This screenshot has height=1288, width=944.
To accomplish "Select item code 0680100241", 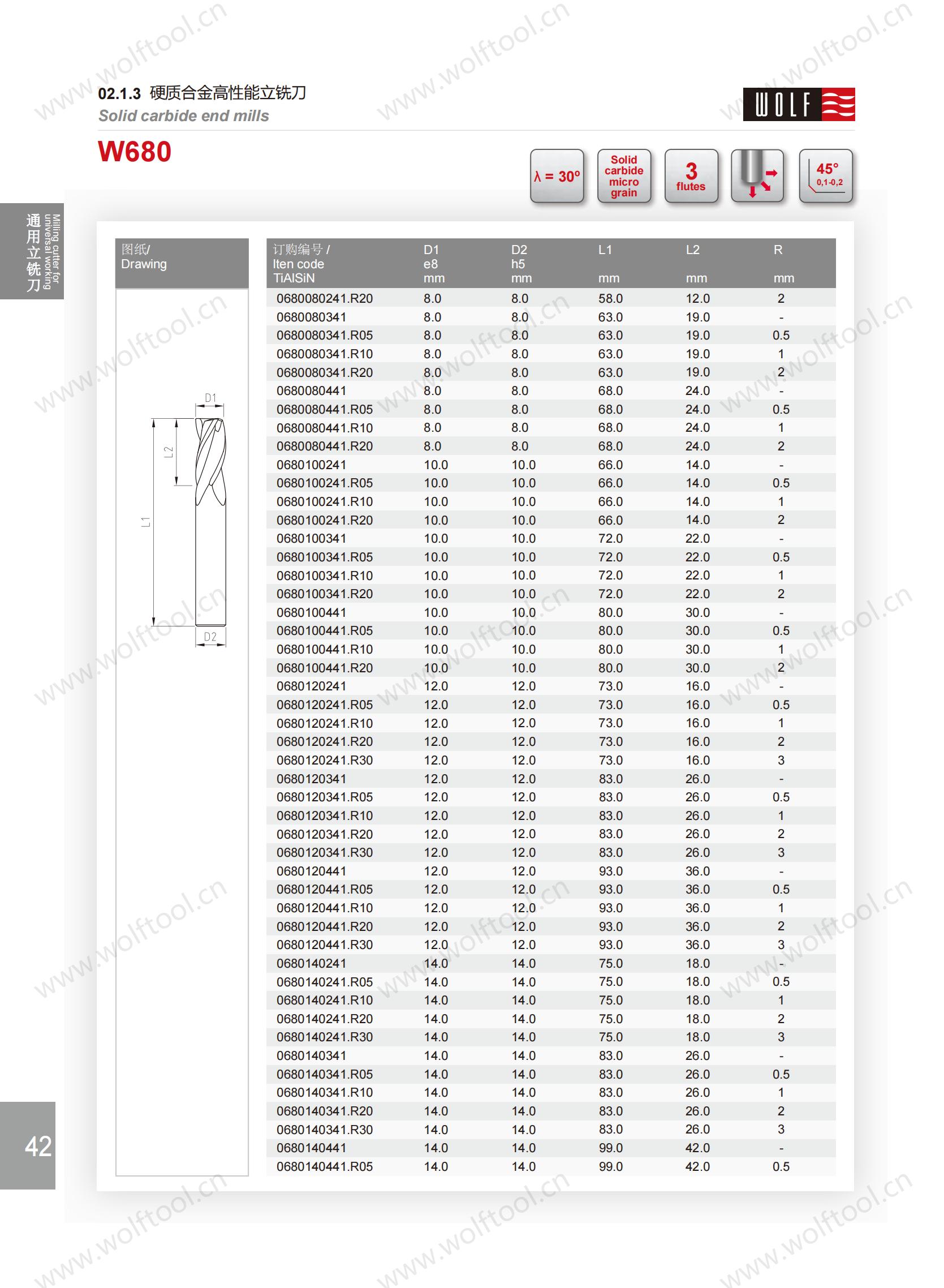I will (x=311, y=465).
